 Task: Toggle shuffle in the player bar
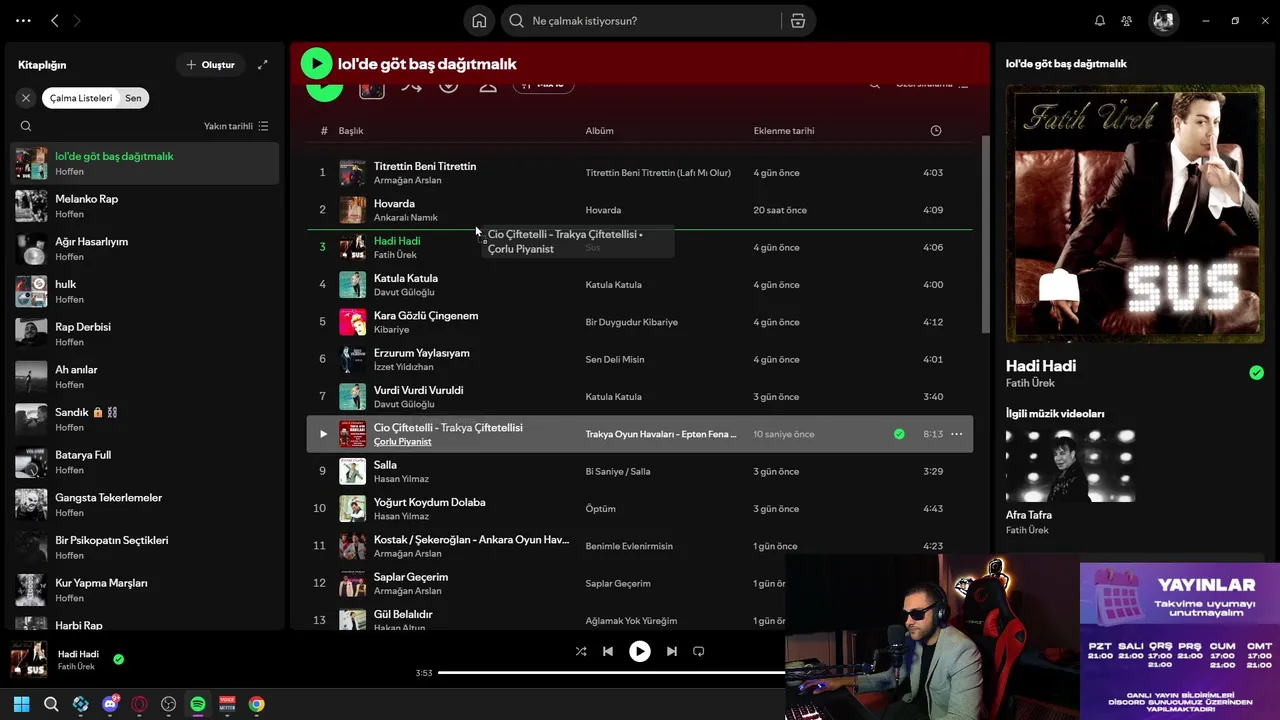coord(581,651)
